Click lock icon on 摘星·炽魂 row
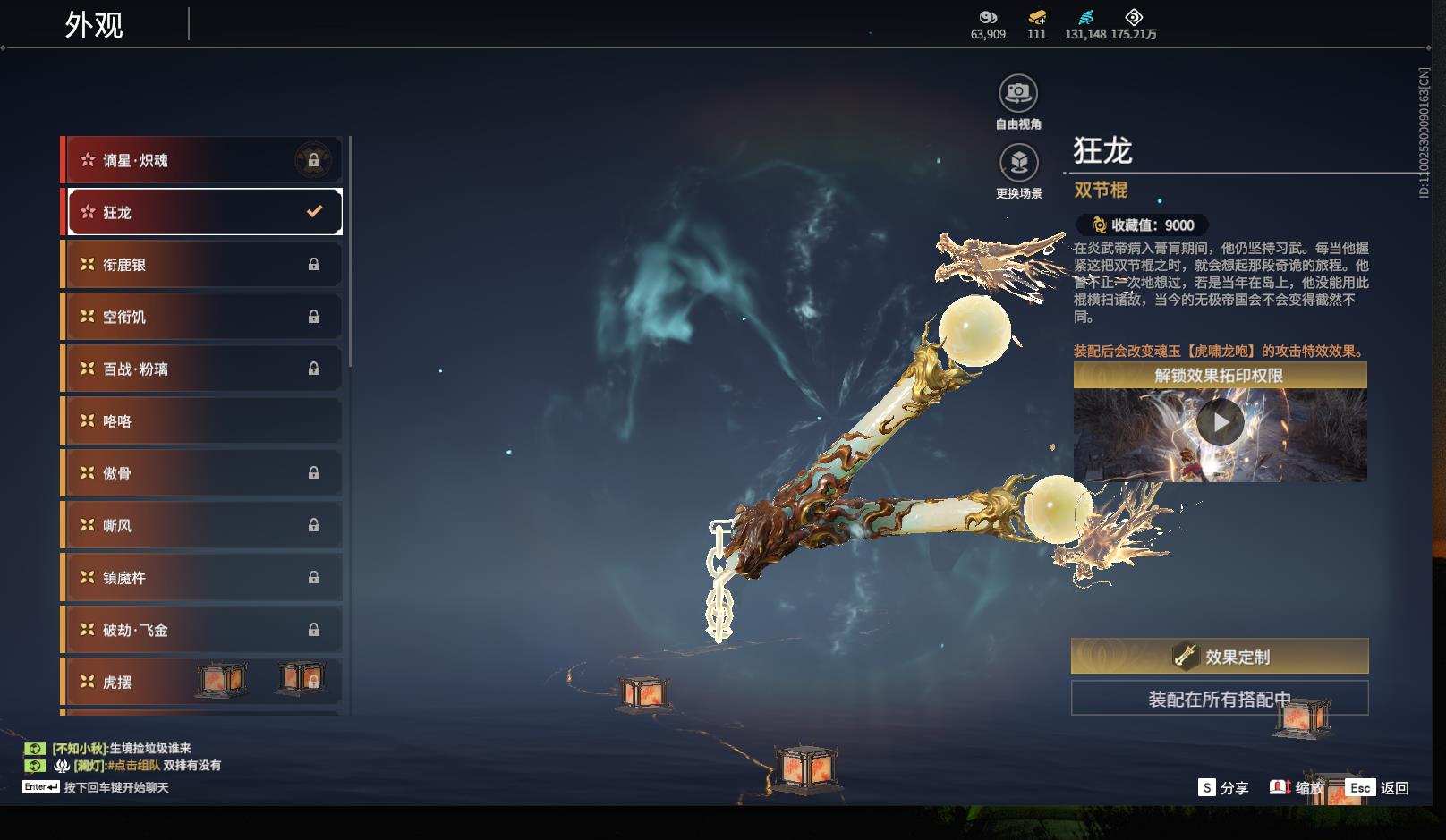Viewport: 1446px width, 840px height. pyautogui.click(x=314, y=160)
